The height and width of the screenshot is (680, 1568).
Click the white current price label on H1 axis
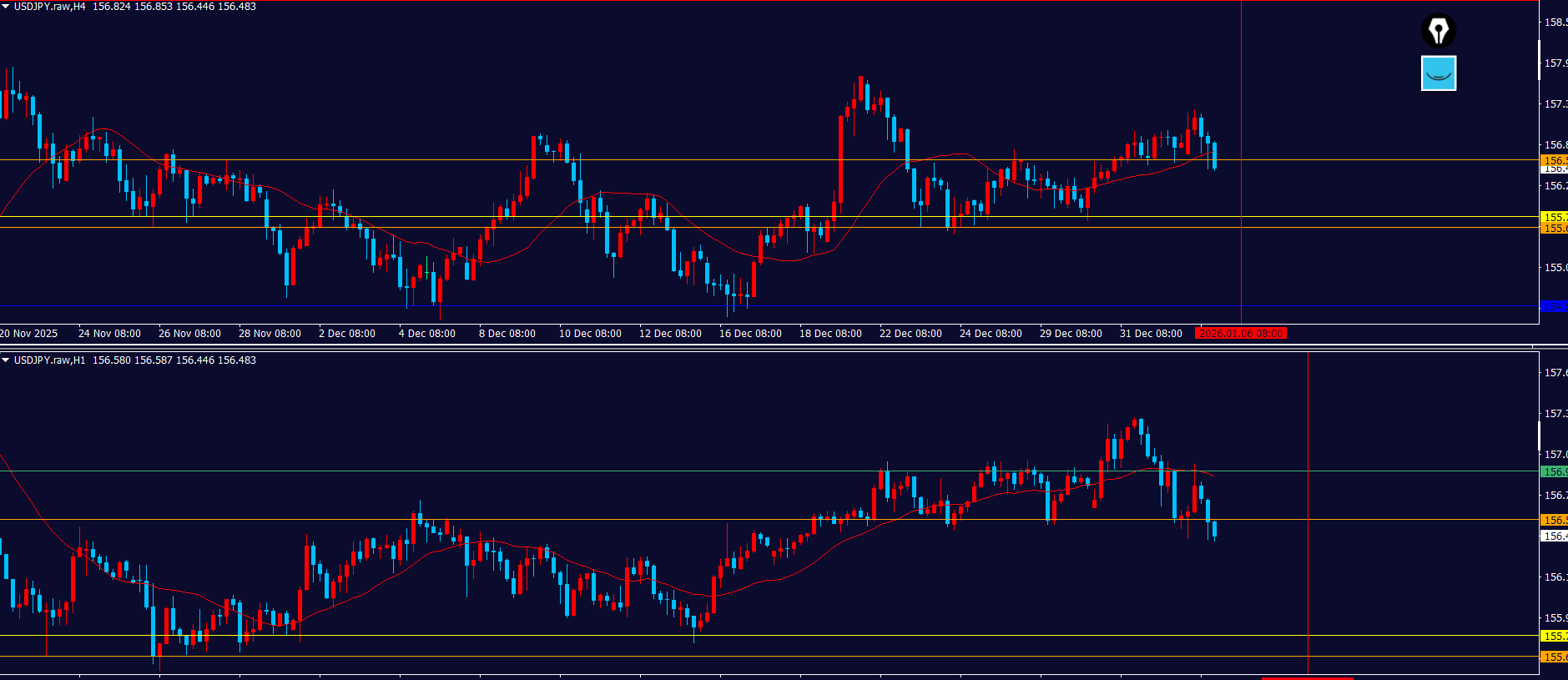click(1553, 536)
